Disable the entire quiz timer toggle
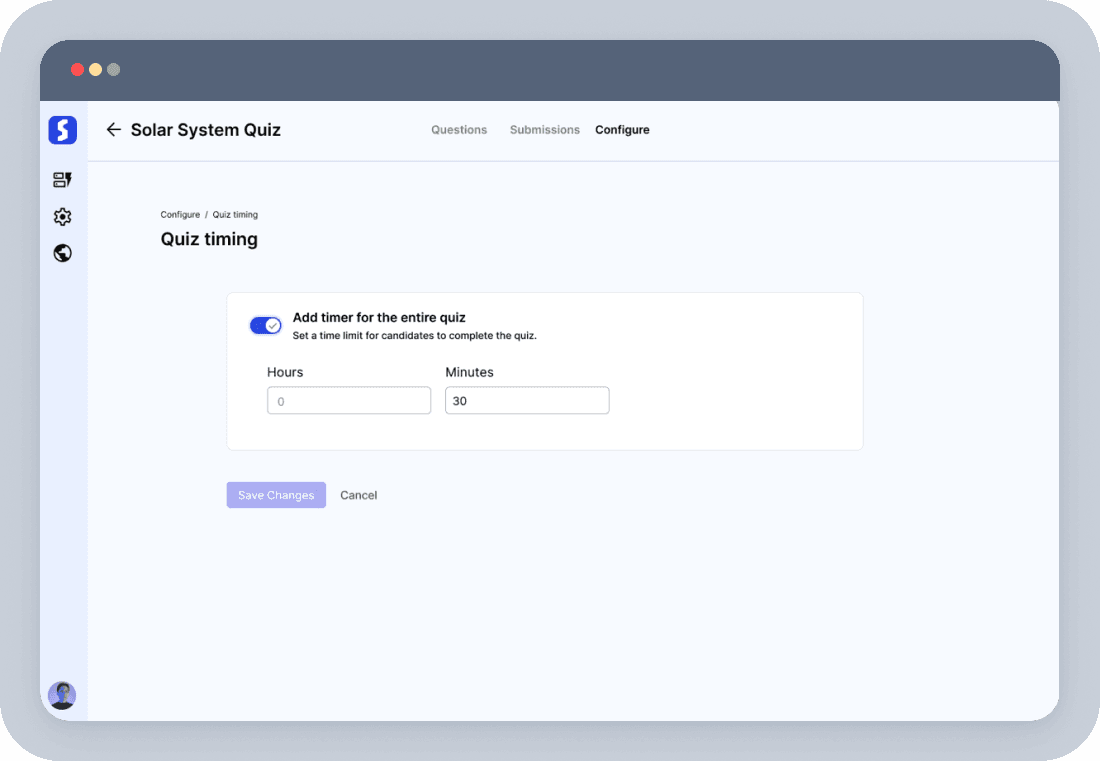Screen dimensions: 1100x761 pos(265,326)
